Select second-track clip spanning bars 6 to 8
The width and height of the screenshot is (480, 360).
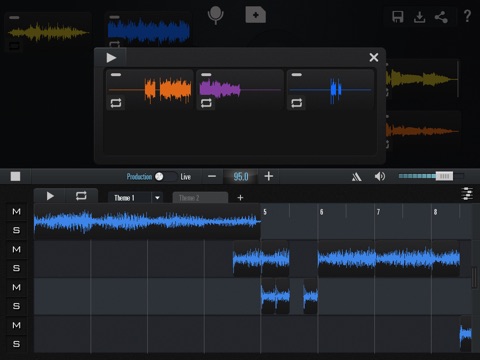click(389, 259)
